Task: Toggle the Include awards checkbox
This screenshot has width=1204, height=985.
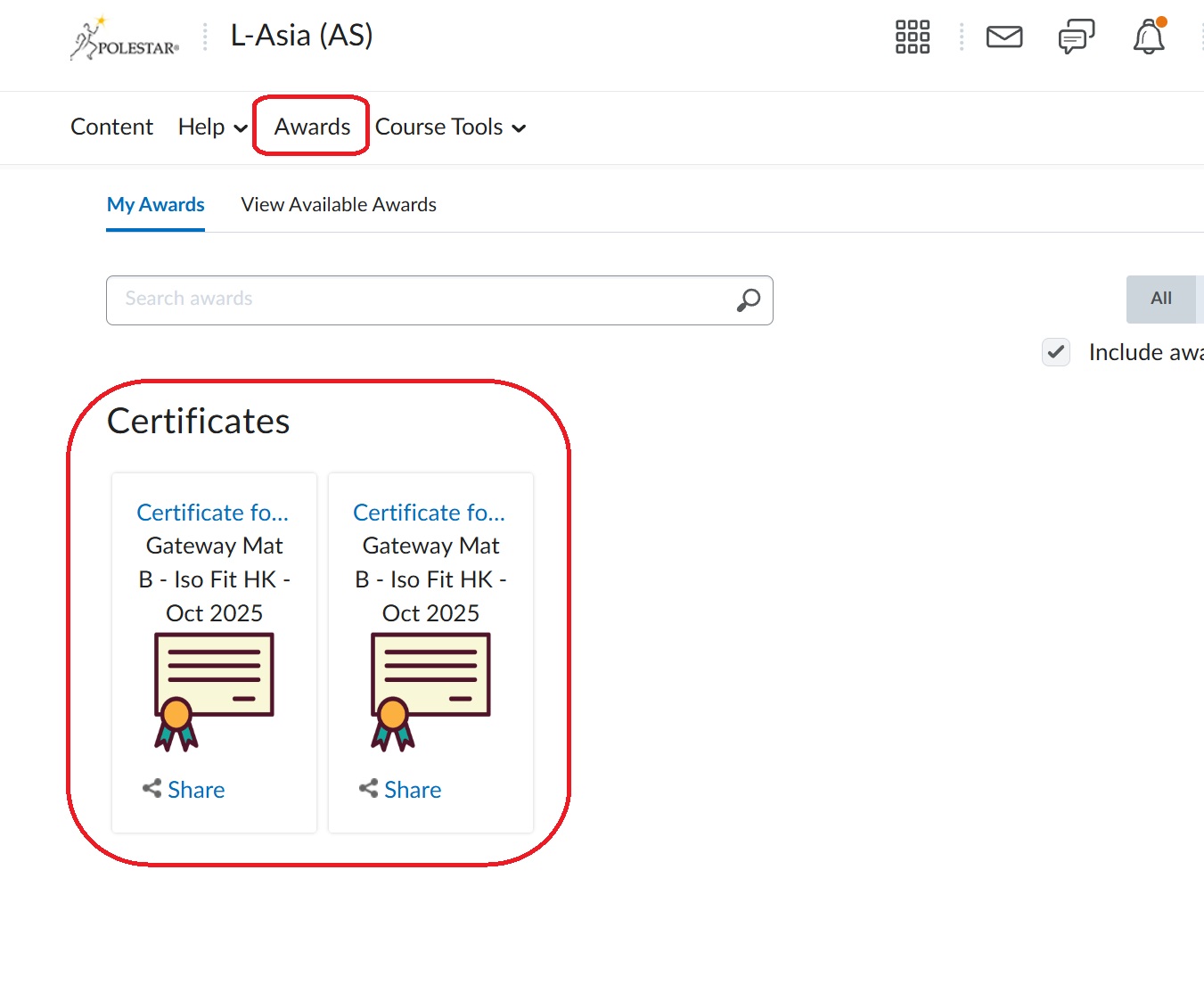Action: pos(1056,352)
